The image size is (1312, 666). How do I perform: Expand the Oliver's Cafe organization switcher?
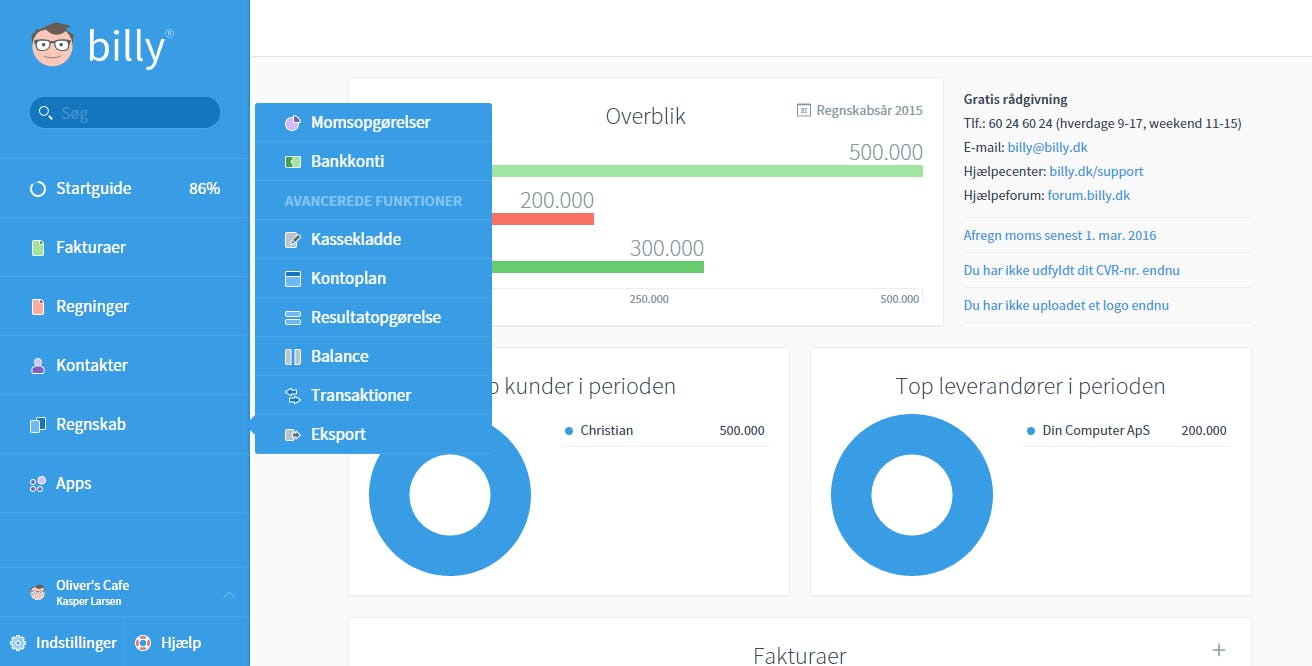pyautogui.click(x=228, y=595)
